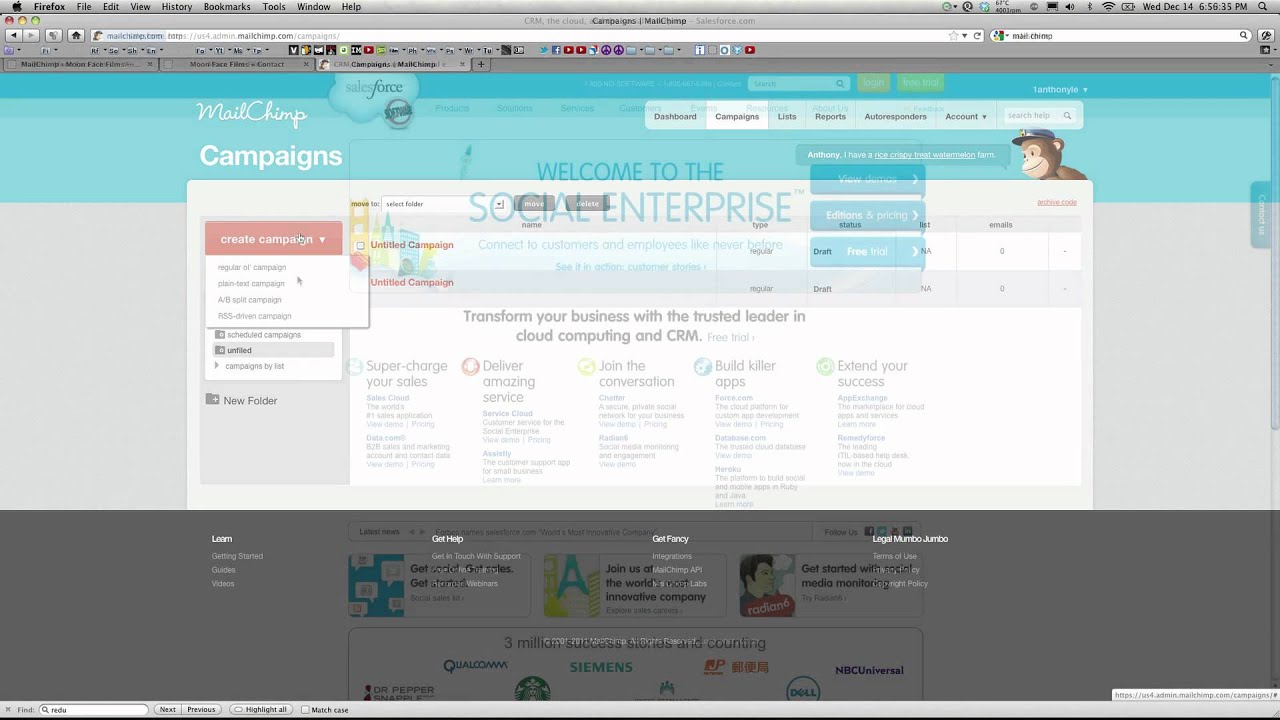The image size is (1280, 720).
Task: Close the find bar
Action: 9,710
